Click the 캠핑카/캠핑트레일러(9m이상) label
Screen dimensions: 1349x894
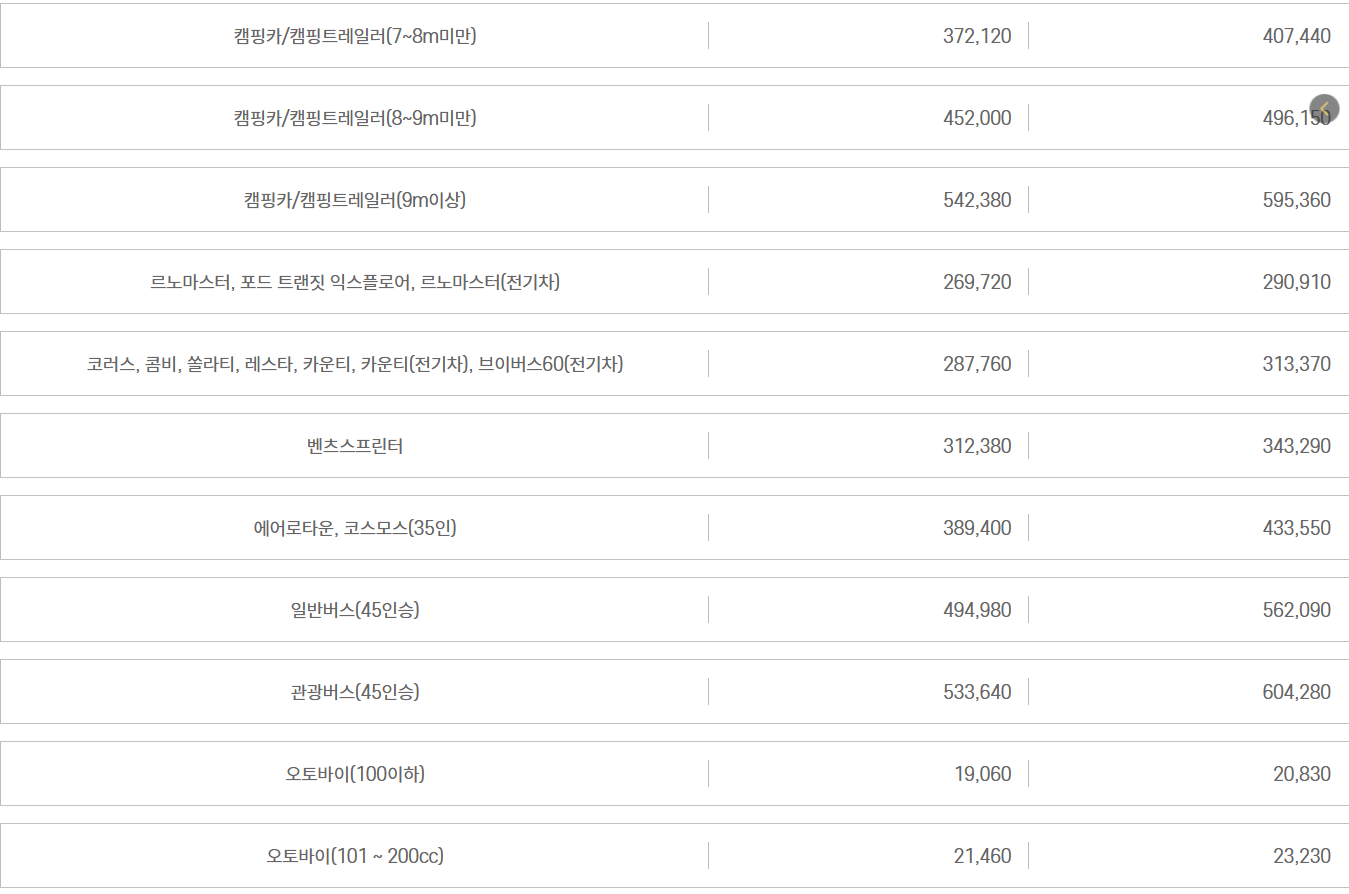point(355,199)
